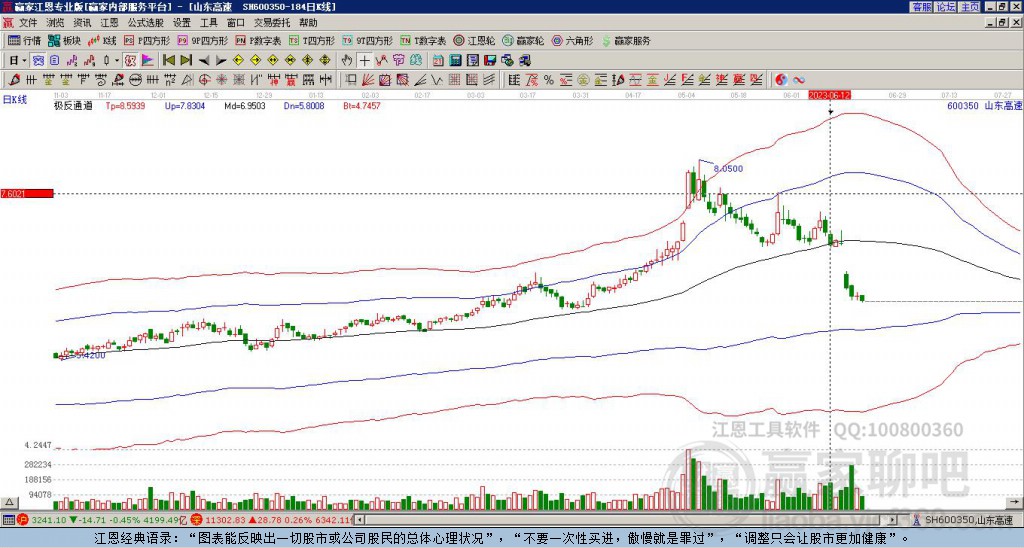Open the calendar date icon
Screen dimensions: 1024x548
[438, 61]
